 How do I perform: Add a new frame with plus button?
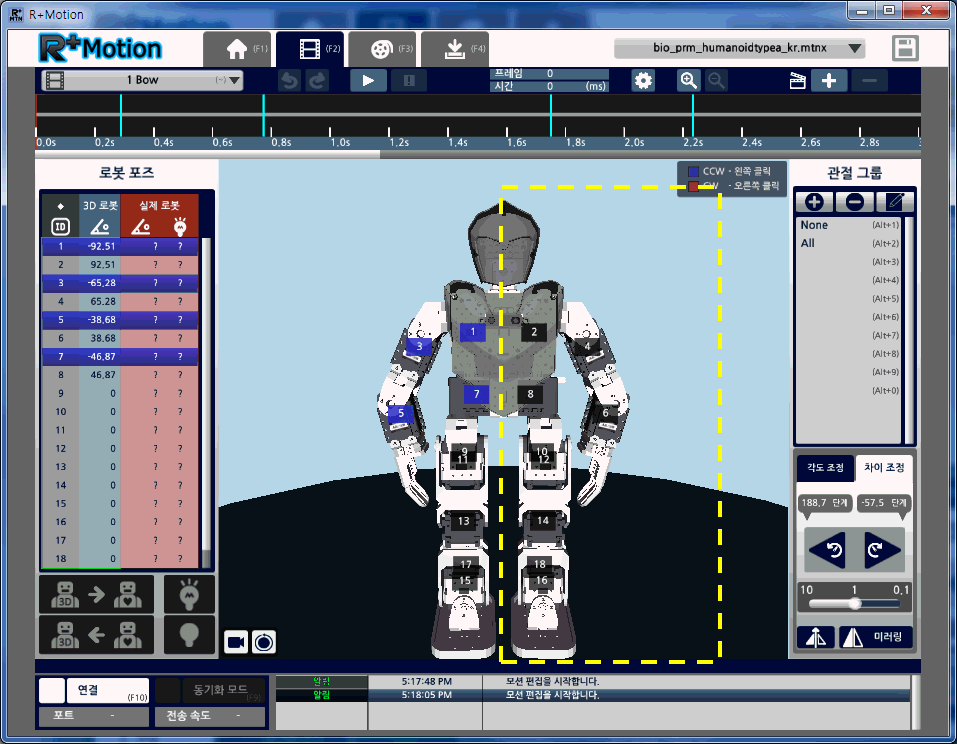pos(829,81)
